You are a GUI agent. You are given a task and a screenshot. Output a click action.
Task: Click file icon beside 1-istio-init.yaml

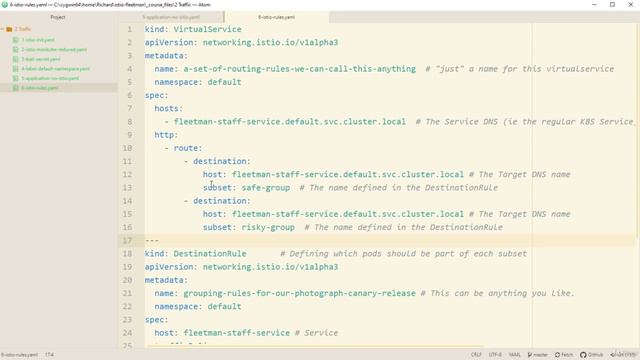[x=16, y=40]
